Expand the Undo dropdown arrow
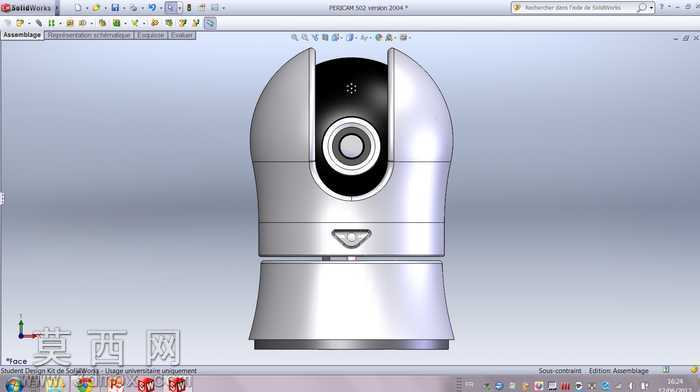Viewport: 700px width, 392px height. click(161, 8)
